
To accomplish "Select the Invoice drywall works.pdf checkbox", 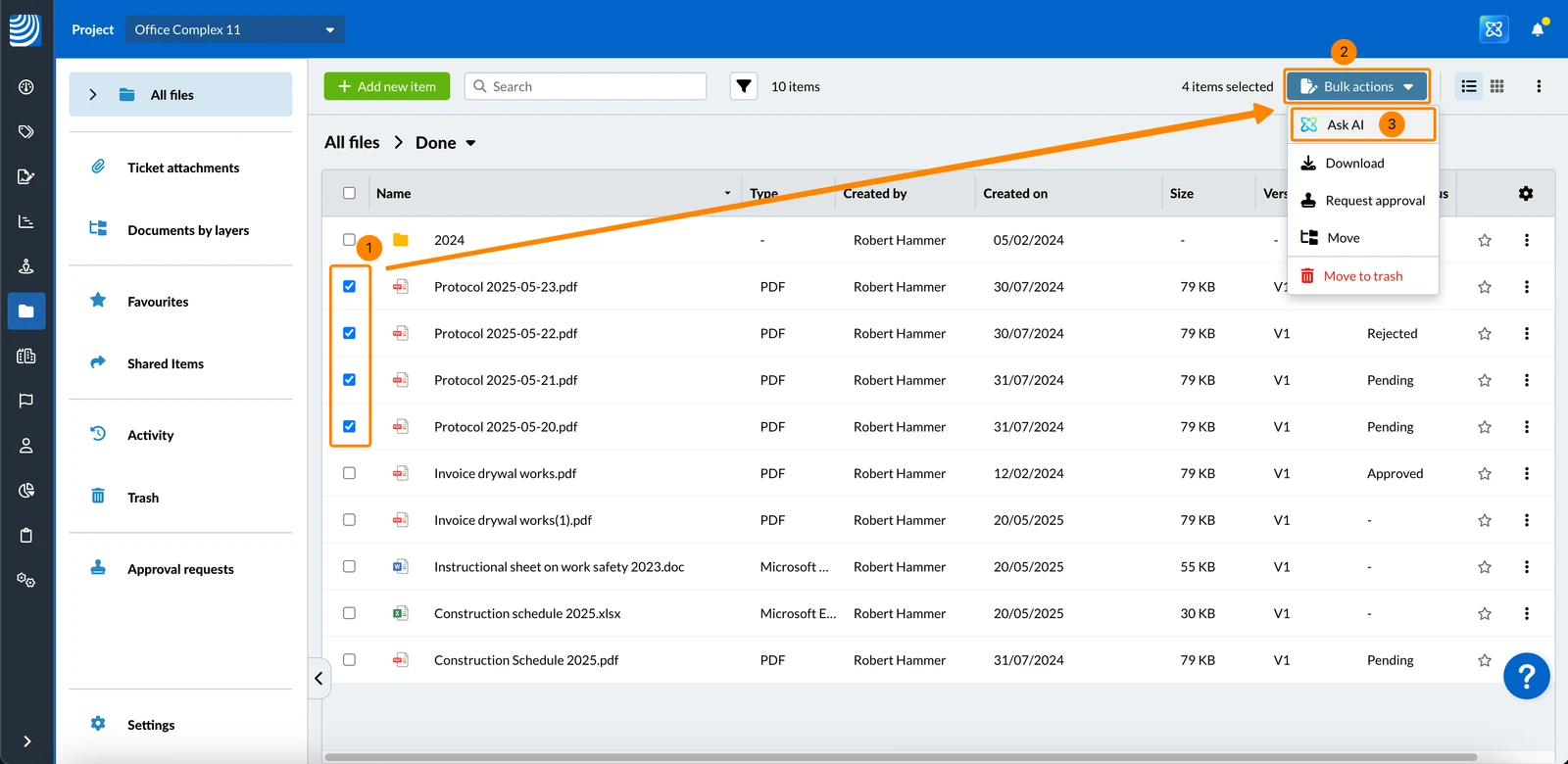I will [x=349, y=473].
